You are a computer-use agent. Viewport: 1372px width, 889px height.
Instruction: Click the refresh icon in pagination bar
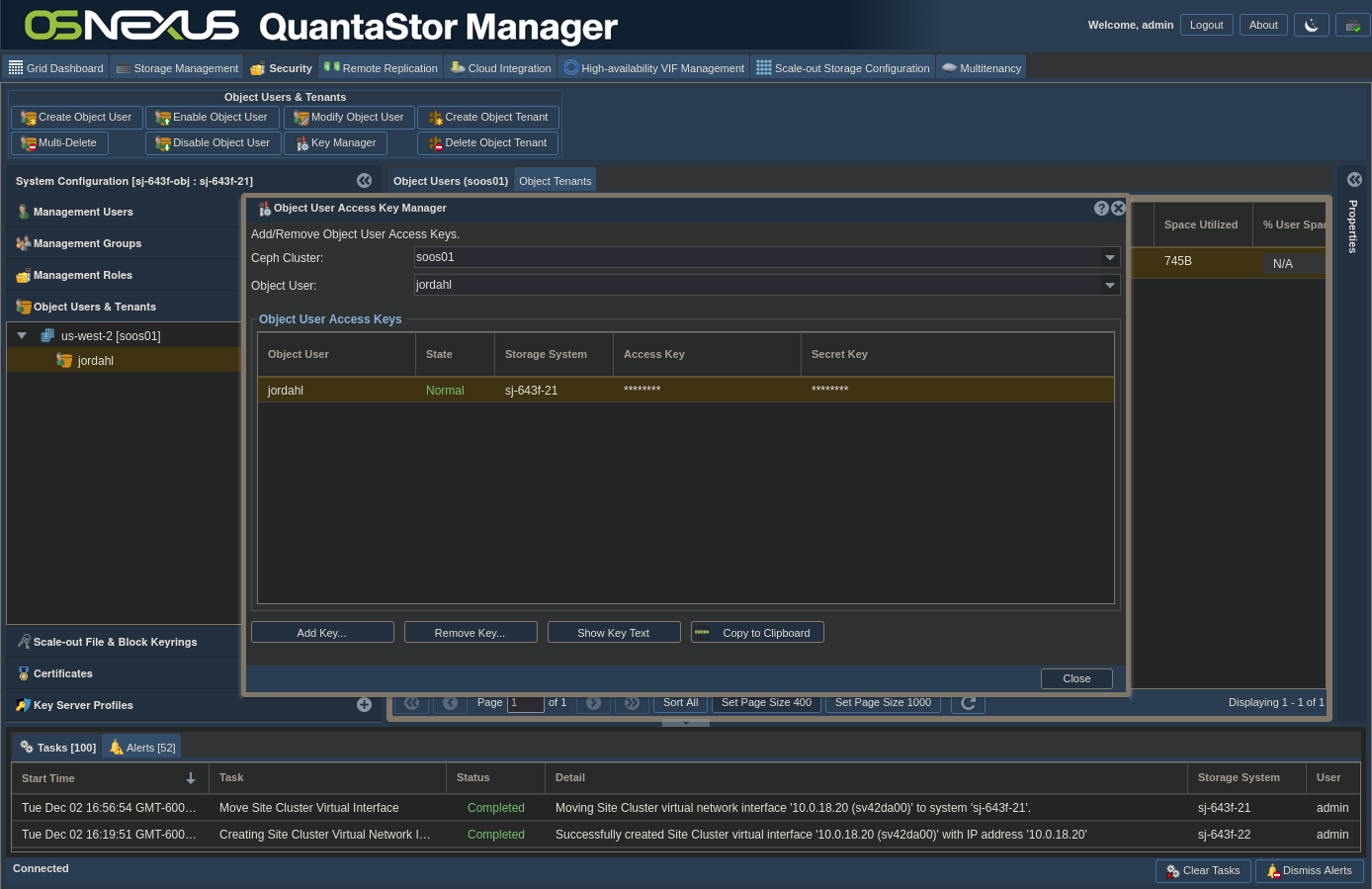click(x=968, y=703)
